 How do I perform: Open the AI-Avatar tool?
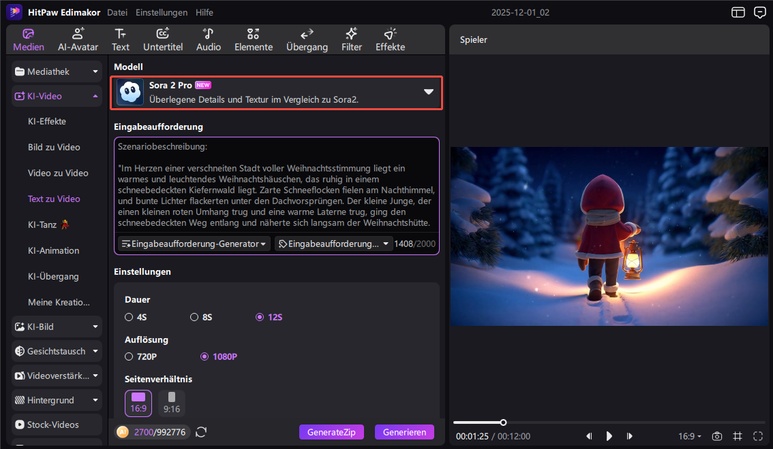pyautogui.click(x=78, y=39)
